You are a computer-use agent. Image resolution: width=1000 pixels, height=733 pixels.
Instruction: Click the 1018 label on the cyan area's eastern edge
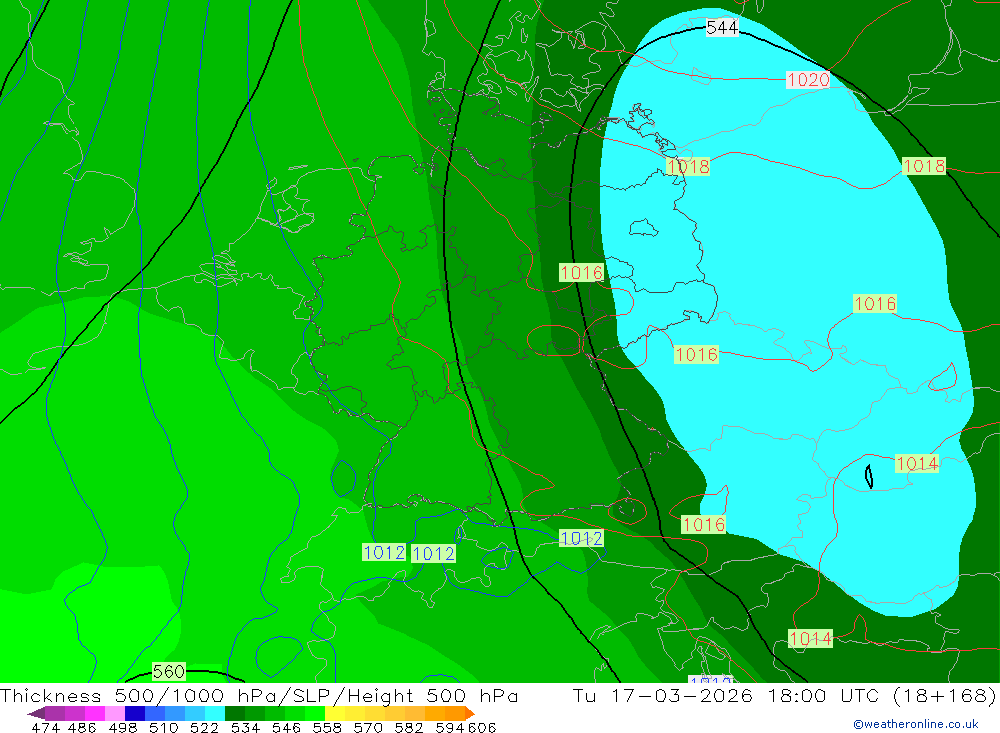(x=923, y=166)
